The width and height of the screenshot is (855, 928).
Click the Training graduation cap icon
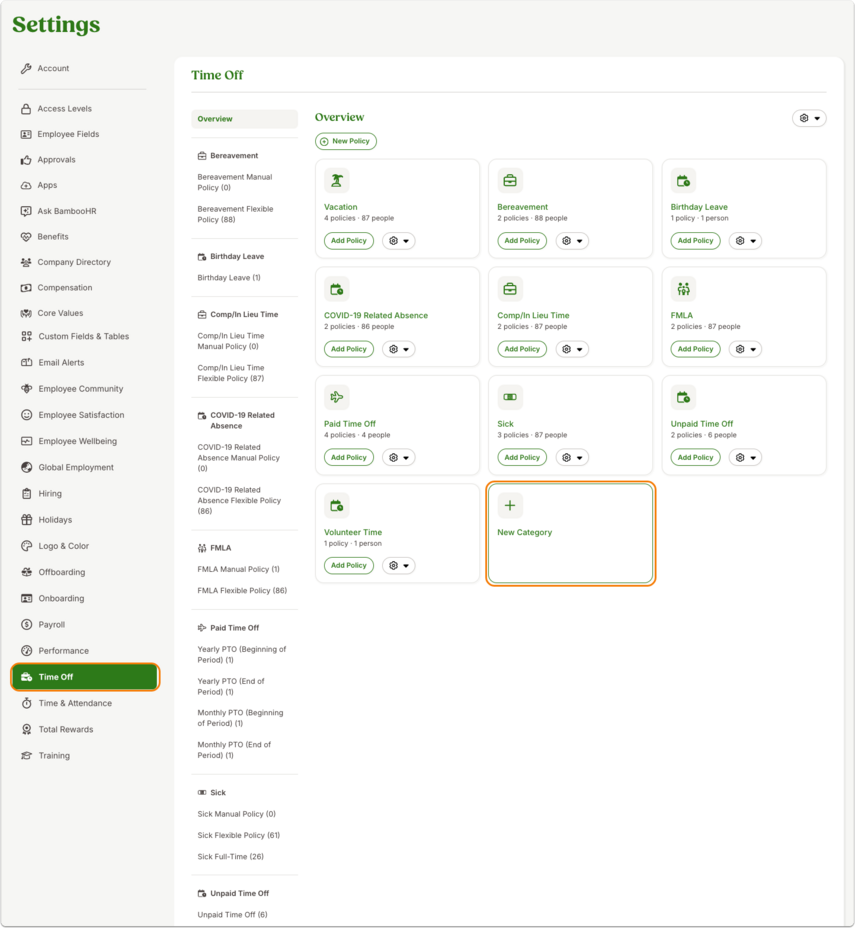pos(27,756)
